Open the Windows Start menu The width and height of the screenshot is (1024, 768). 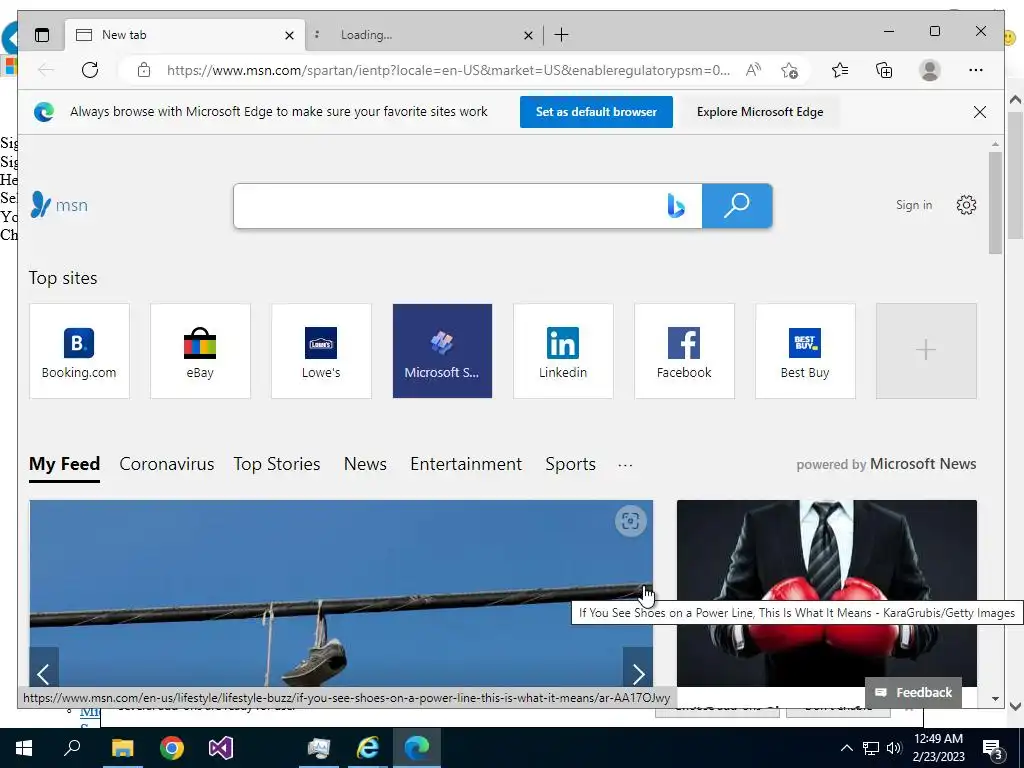point(24,748)
